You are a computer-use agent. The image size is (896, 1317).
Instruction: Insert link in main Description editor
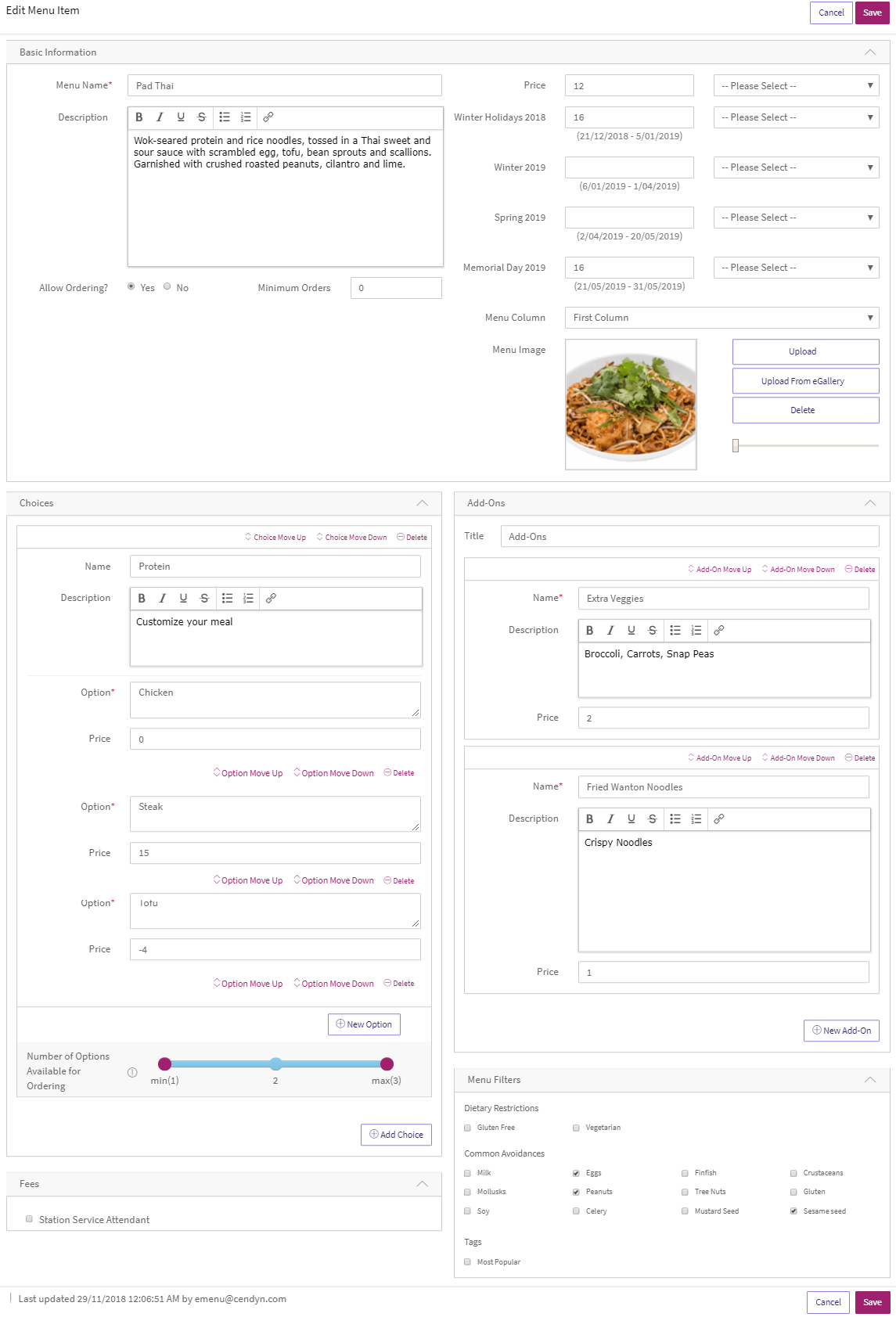tap(268, 117)
